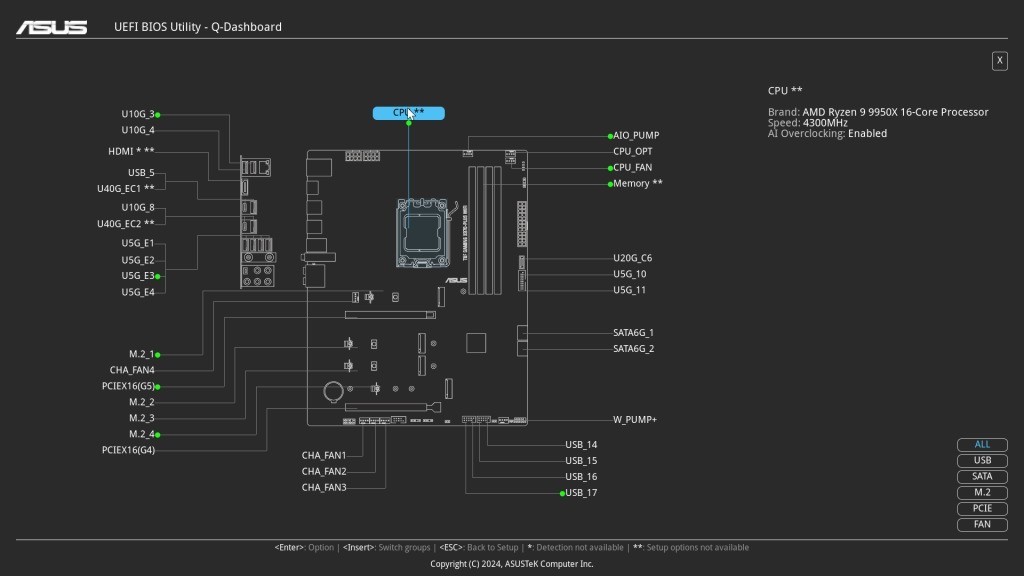Click the USB_17 header label
This screenshot has height=576, width=1024.
[581, 493]
